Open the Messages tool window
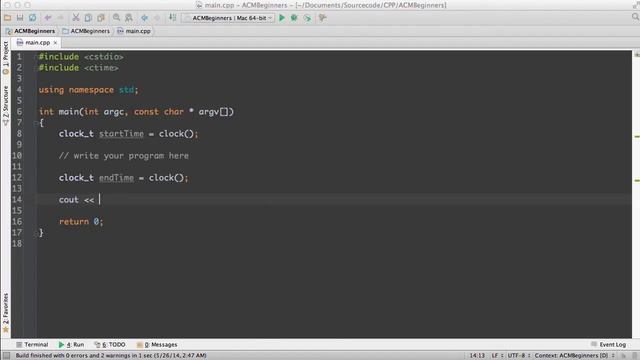 click(157, 344)
